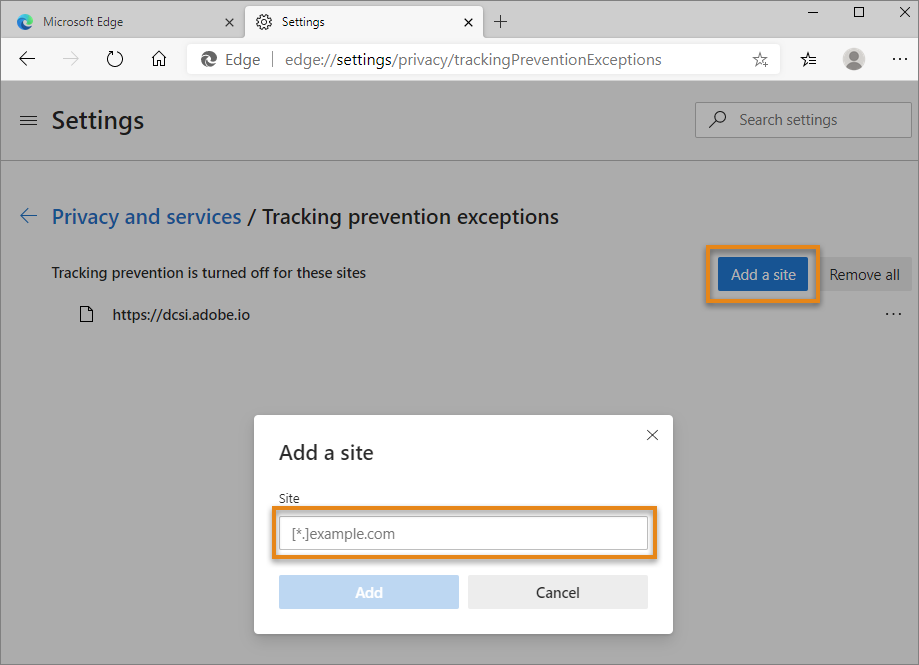Click Cancel in the dialog
Image resolution: width=919 pixels, height=665 pixels.
(557, 592)
